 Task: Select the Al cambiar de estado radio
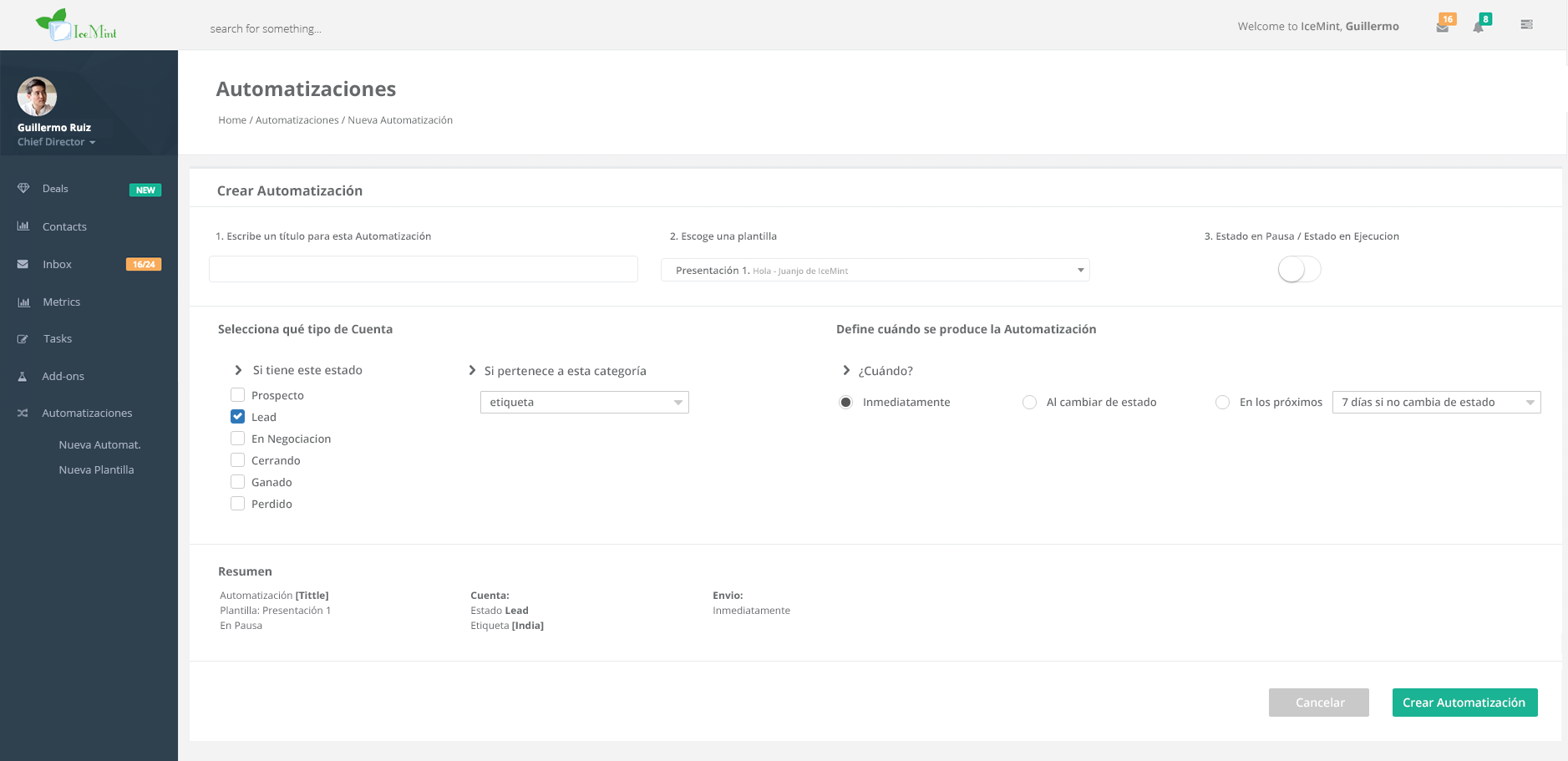(x=1030, y=403)
